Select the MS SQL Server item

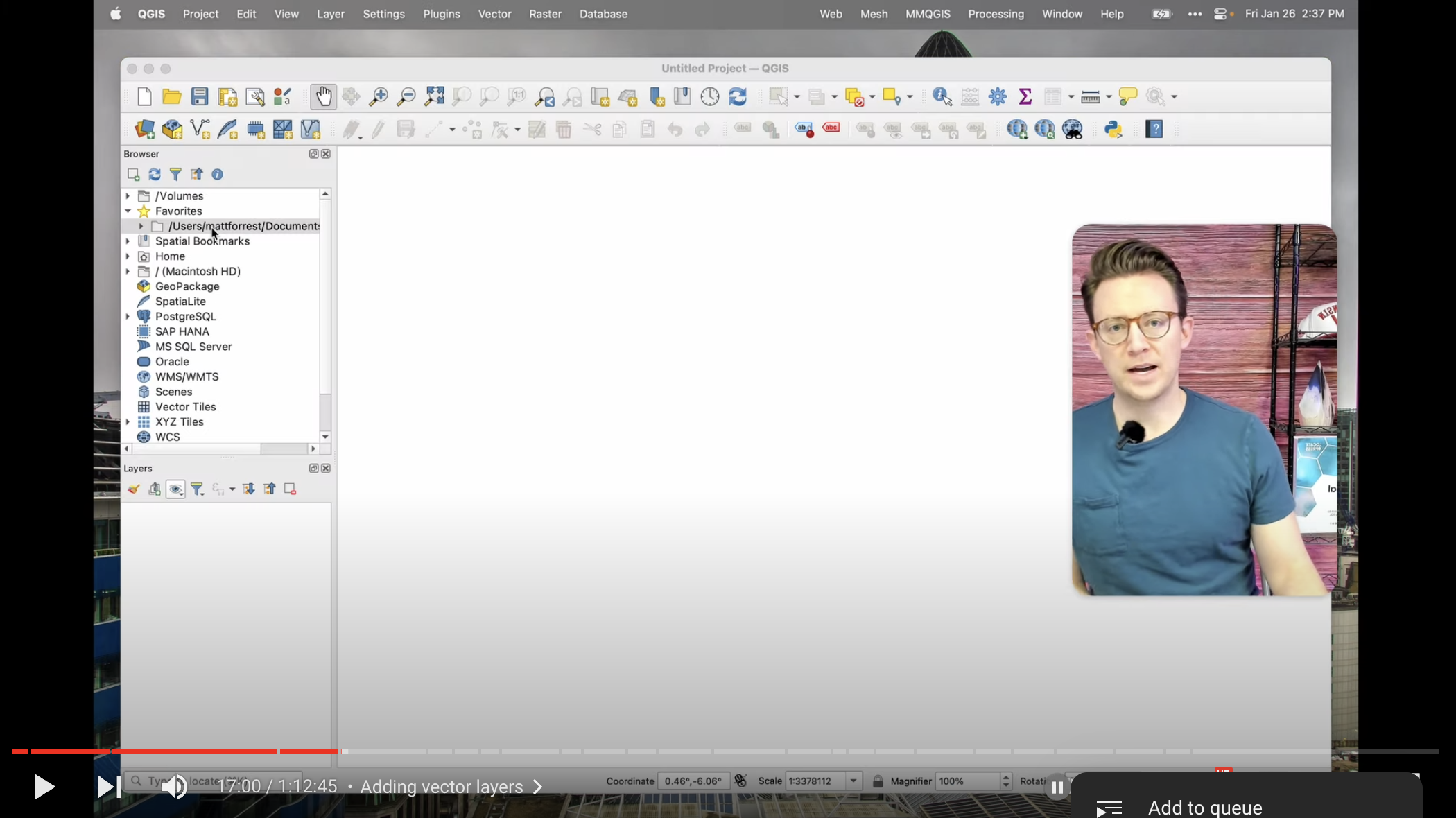193,347
